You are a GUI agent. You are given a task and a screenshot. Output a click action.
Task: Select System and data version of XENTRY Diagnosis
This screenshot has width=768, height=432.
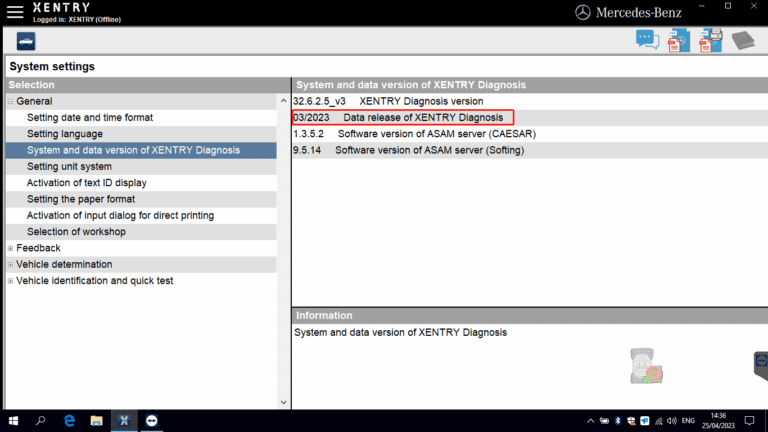point(141,150)
